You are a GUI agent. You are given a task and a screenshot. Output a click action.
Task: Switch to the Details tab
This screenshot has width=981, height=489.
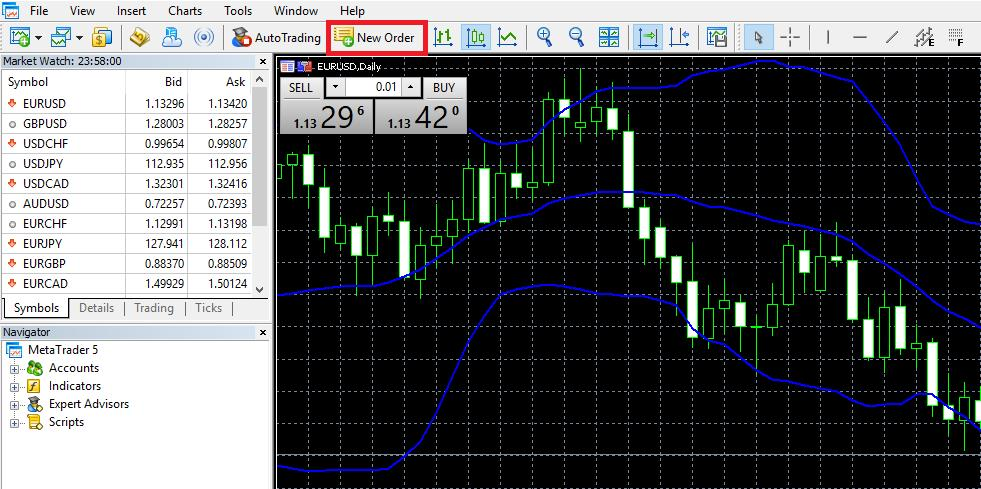point(96,308)
